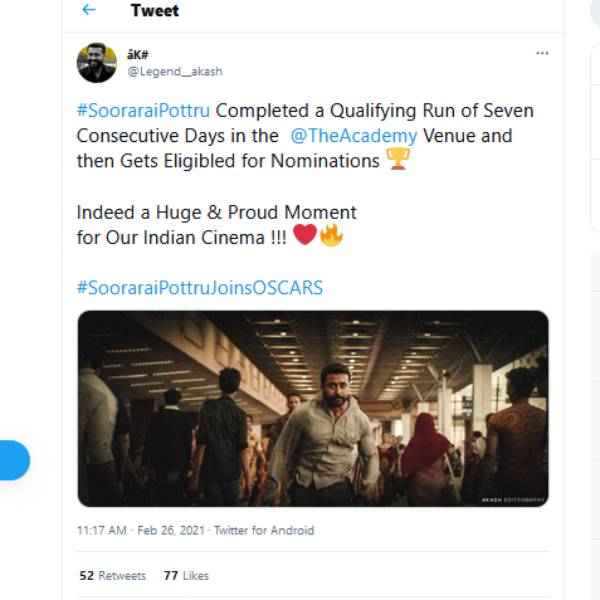The width and height of the screenshot is (600, 600).
Task: Click the Tweet page heading
Action: [x=154, y=11]
